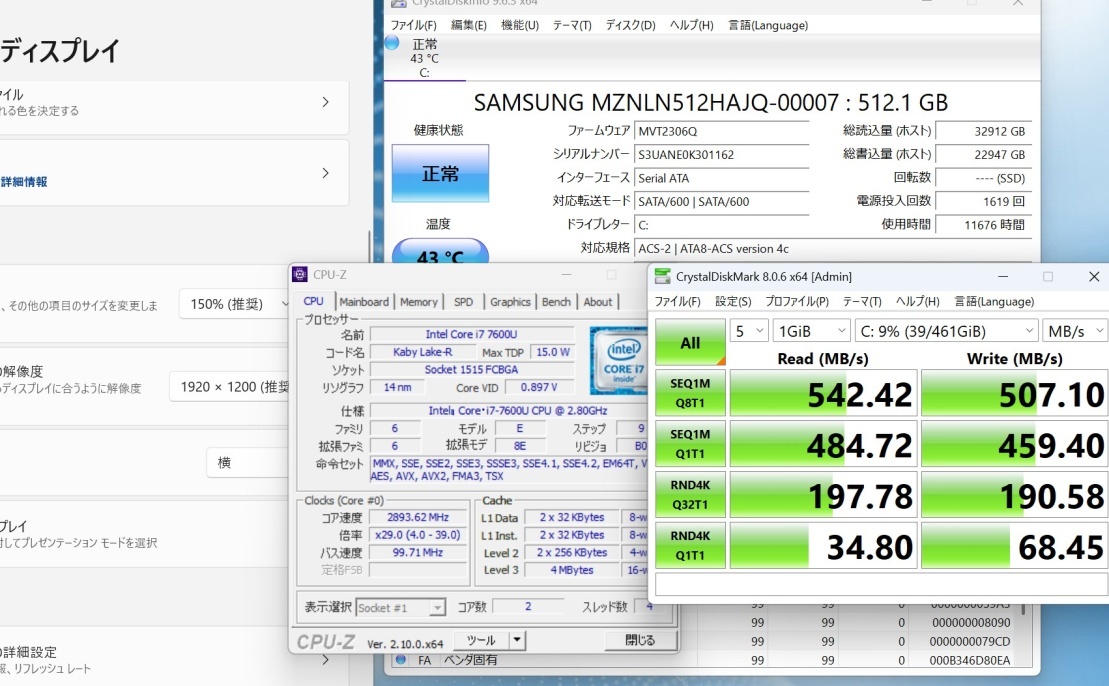This screenshot has height=686, width=1109.
Task: Open the ツール dropdown arrow in CPU-Z
Action: click(x=517, y=640)
